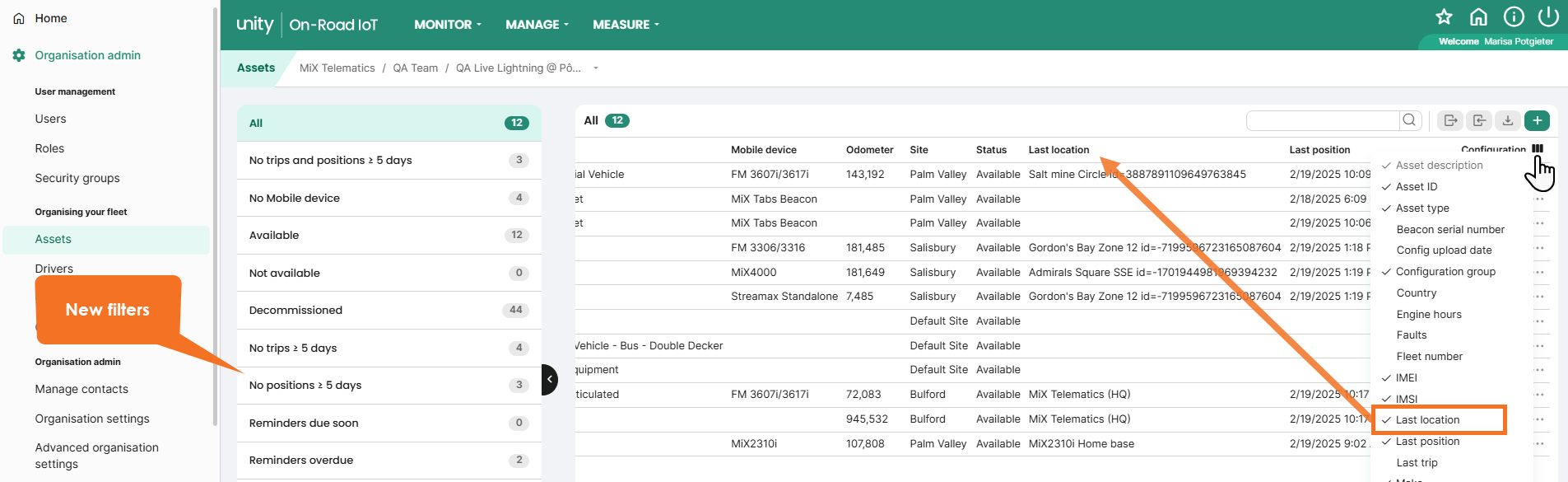This screenshot has height=482, width=1568.
Task: Click into the asset search field
Action: [1324, 120]
